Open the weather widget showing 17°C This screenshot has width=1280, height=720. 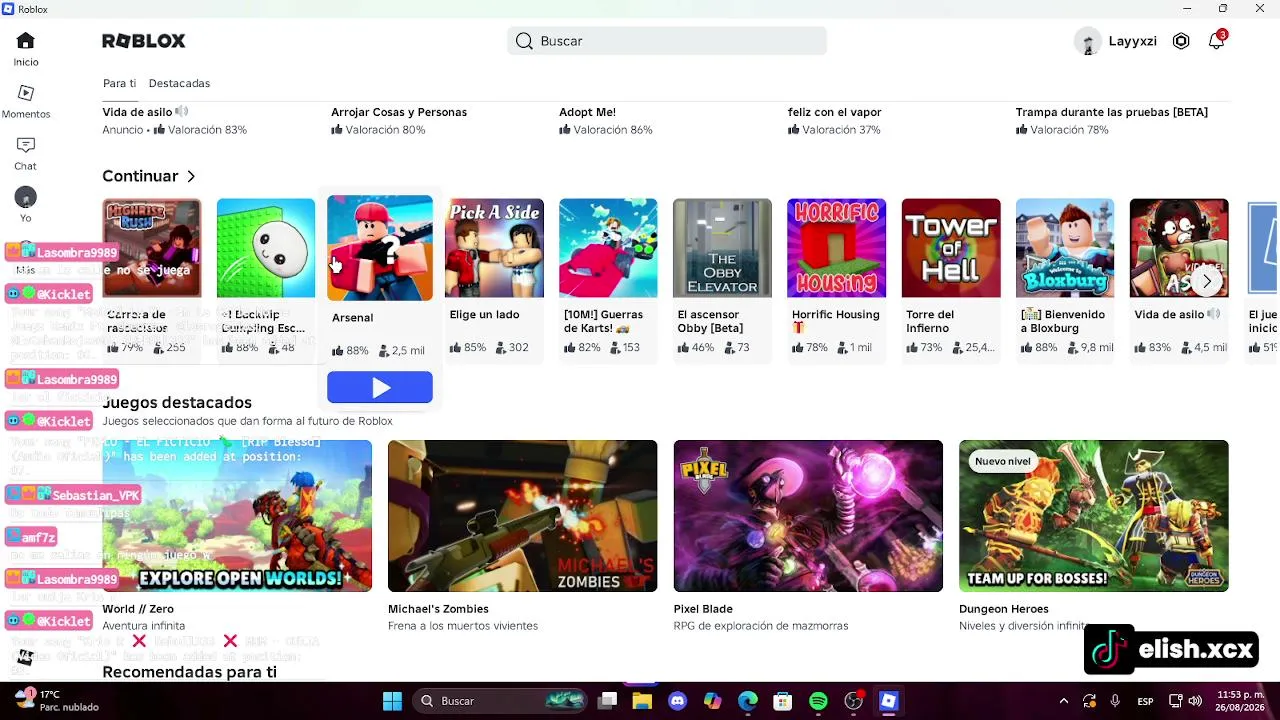56,701
